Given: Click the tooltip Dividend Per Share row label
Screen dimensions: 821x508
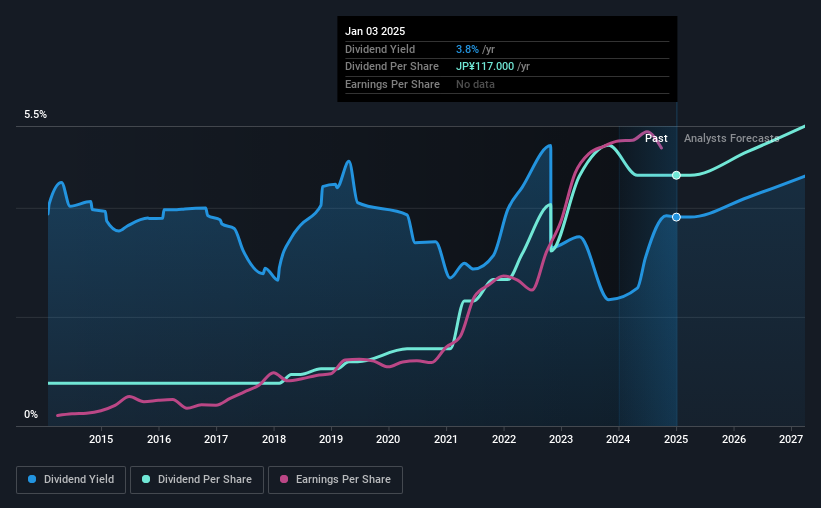Looking at the screenshot, I should pos(392,67).
